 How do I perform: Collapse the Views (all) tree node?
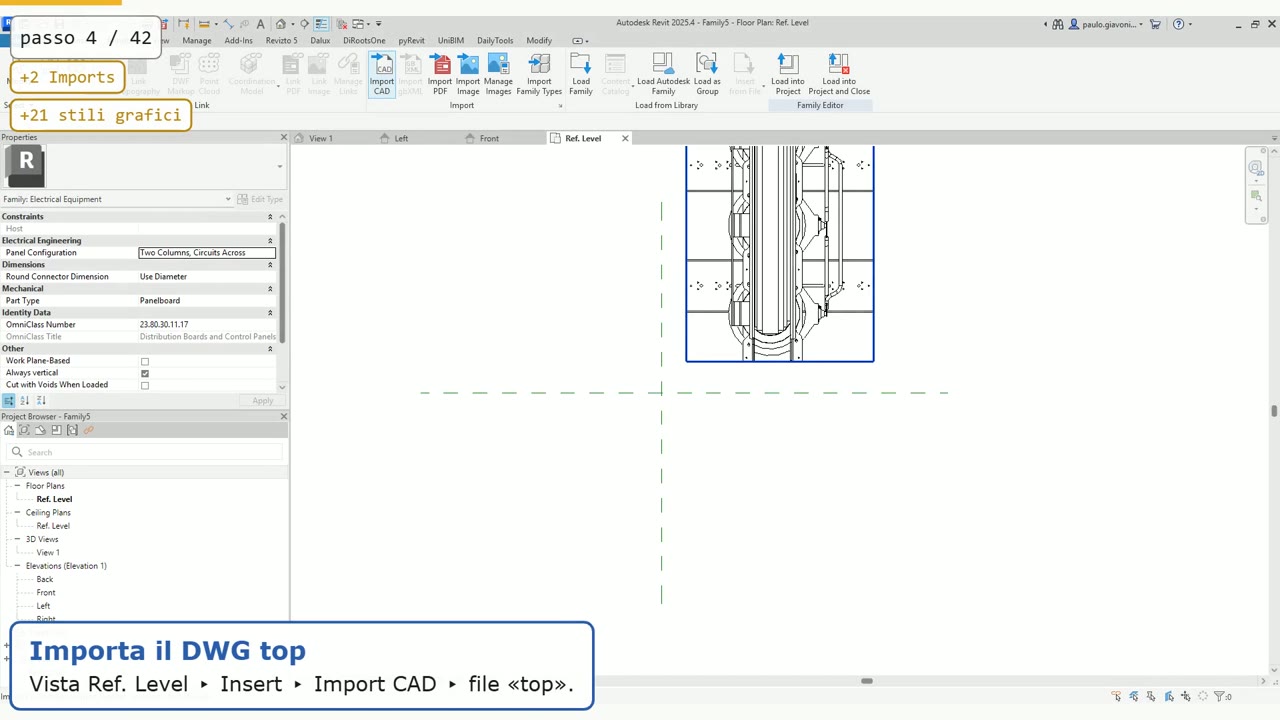pyautogui.click(x=7, y=472)
